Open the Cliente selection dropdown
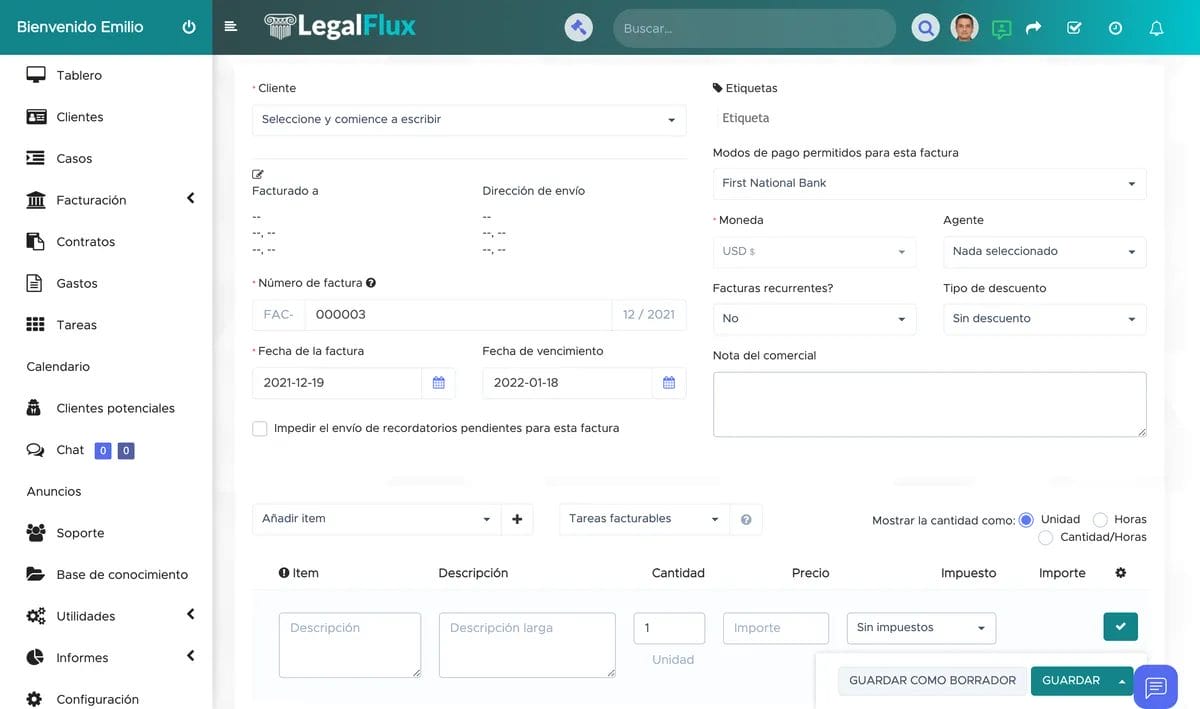 [468, 120]
